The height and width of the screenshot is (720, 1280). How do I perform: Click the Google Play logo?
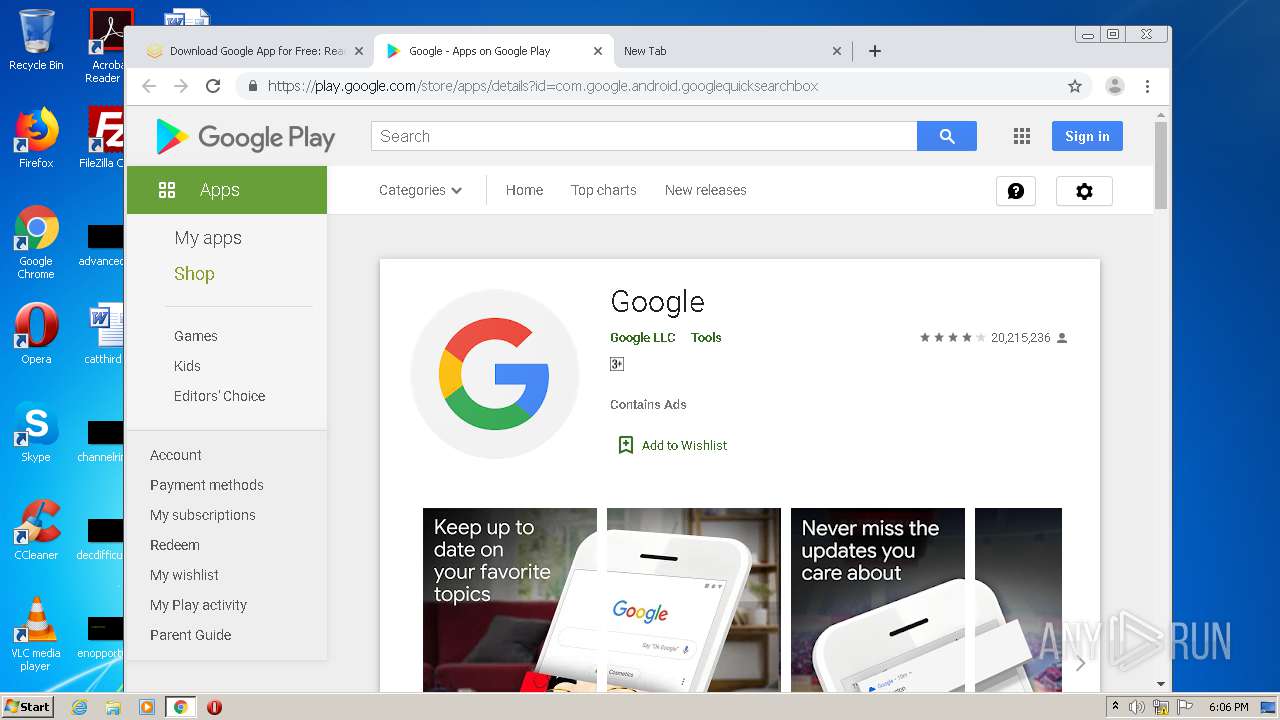[245, 137]
